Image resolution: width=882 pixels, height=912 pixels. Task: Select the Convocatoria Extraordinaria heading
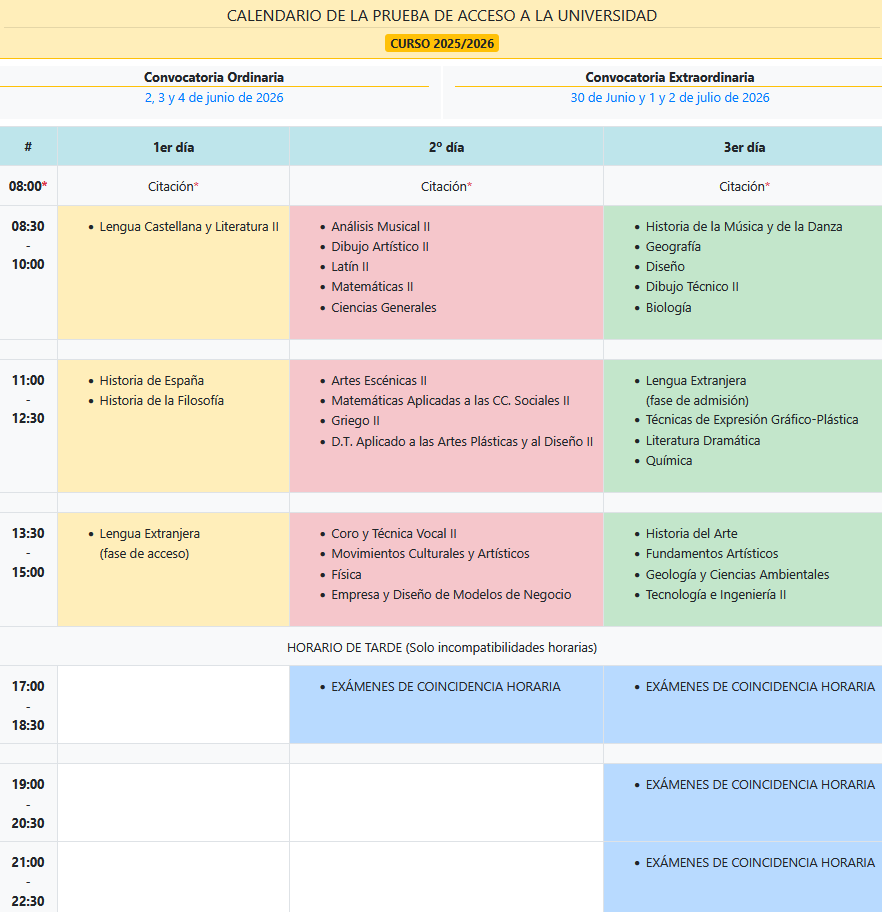pyautogui.click(x=670, y=77)
